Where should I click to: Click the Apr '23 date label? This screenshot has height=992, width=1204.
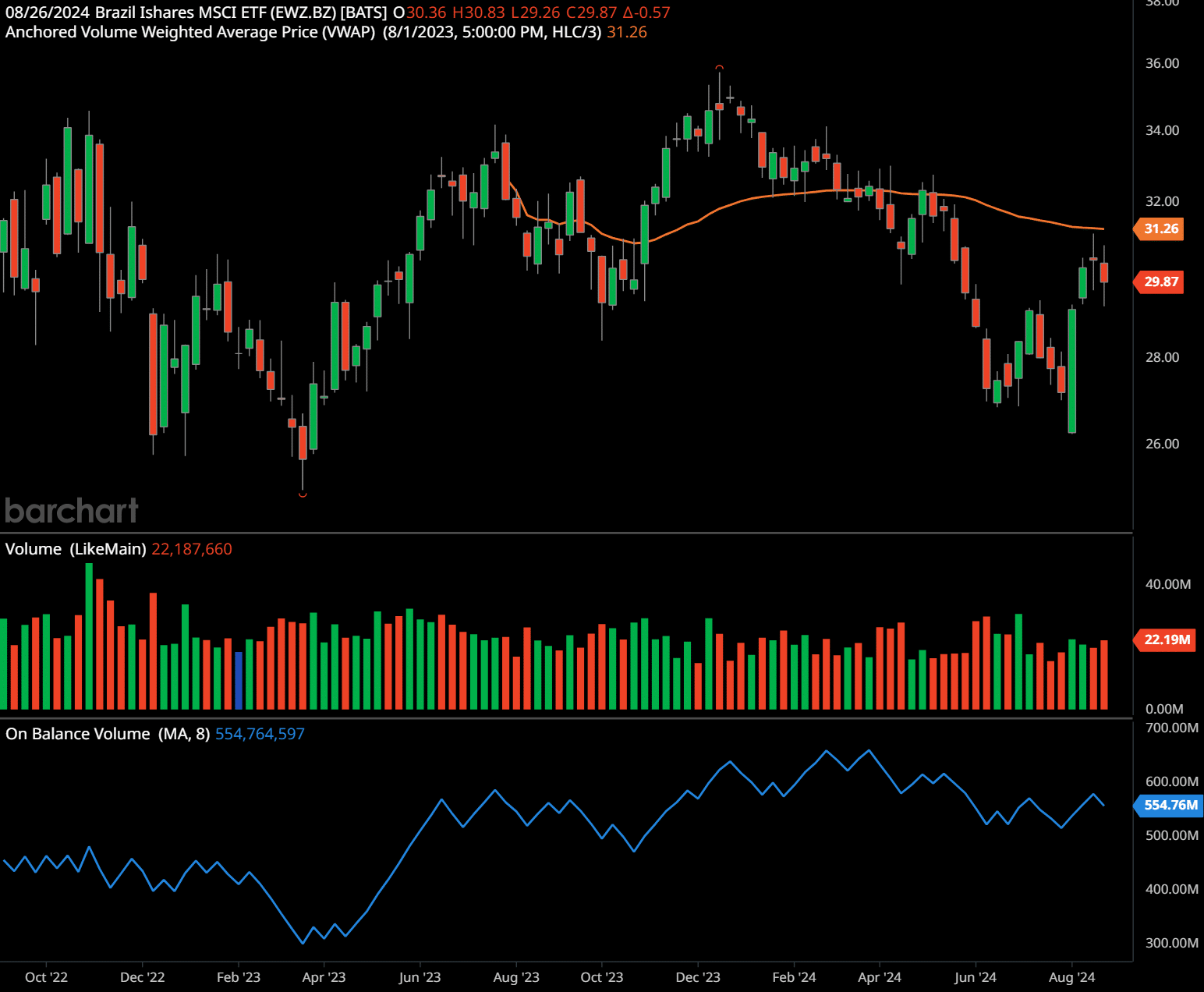point(324,977)
